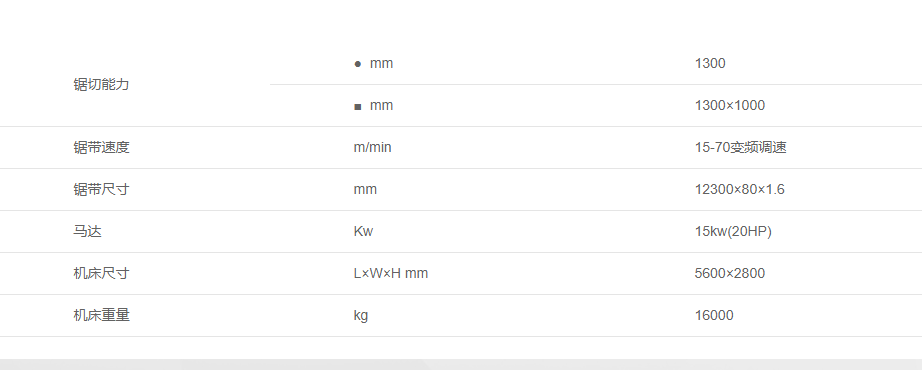Select the 机床尺寸 row label
This screenshot has width=922, height=370.
point(101,273)
